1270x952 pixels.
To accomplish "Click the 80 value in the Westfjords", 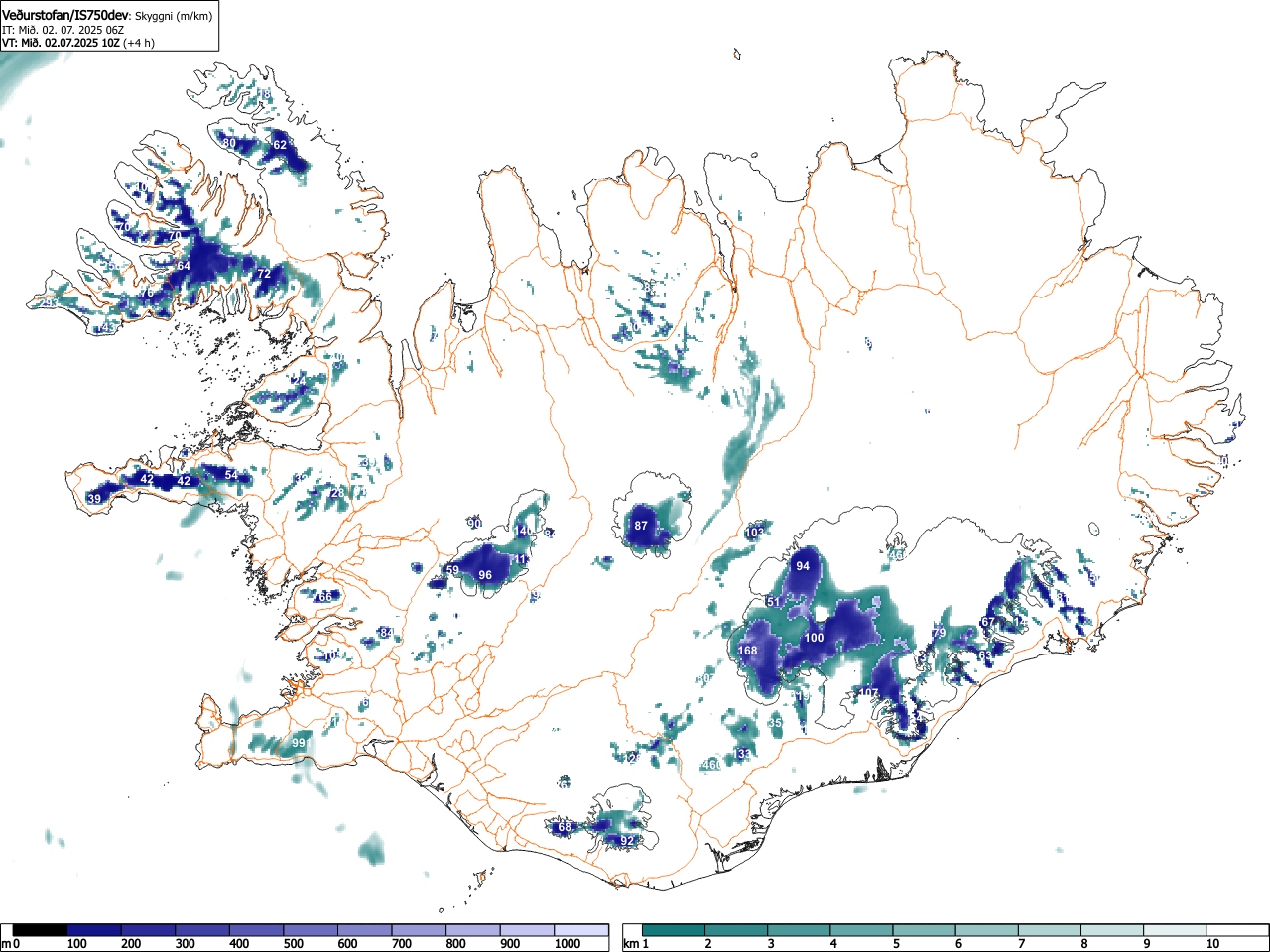I will tap(229, 143).
